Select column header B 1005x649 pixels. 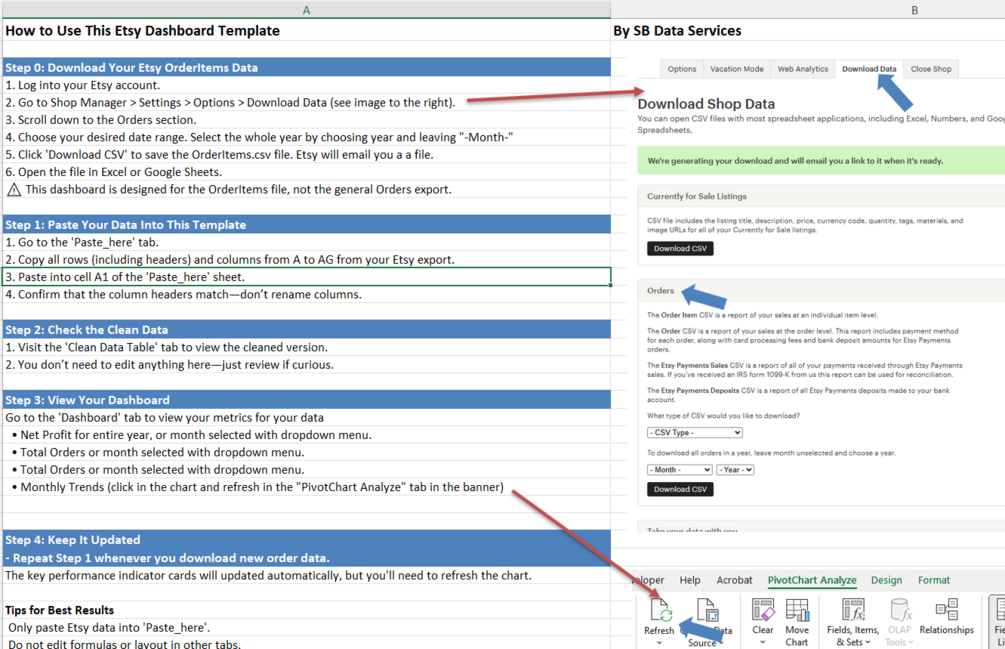[914, 10]
